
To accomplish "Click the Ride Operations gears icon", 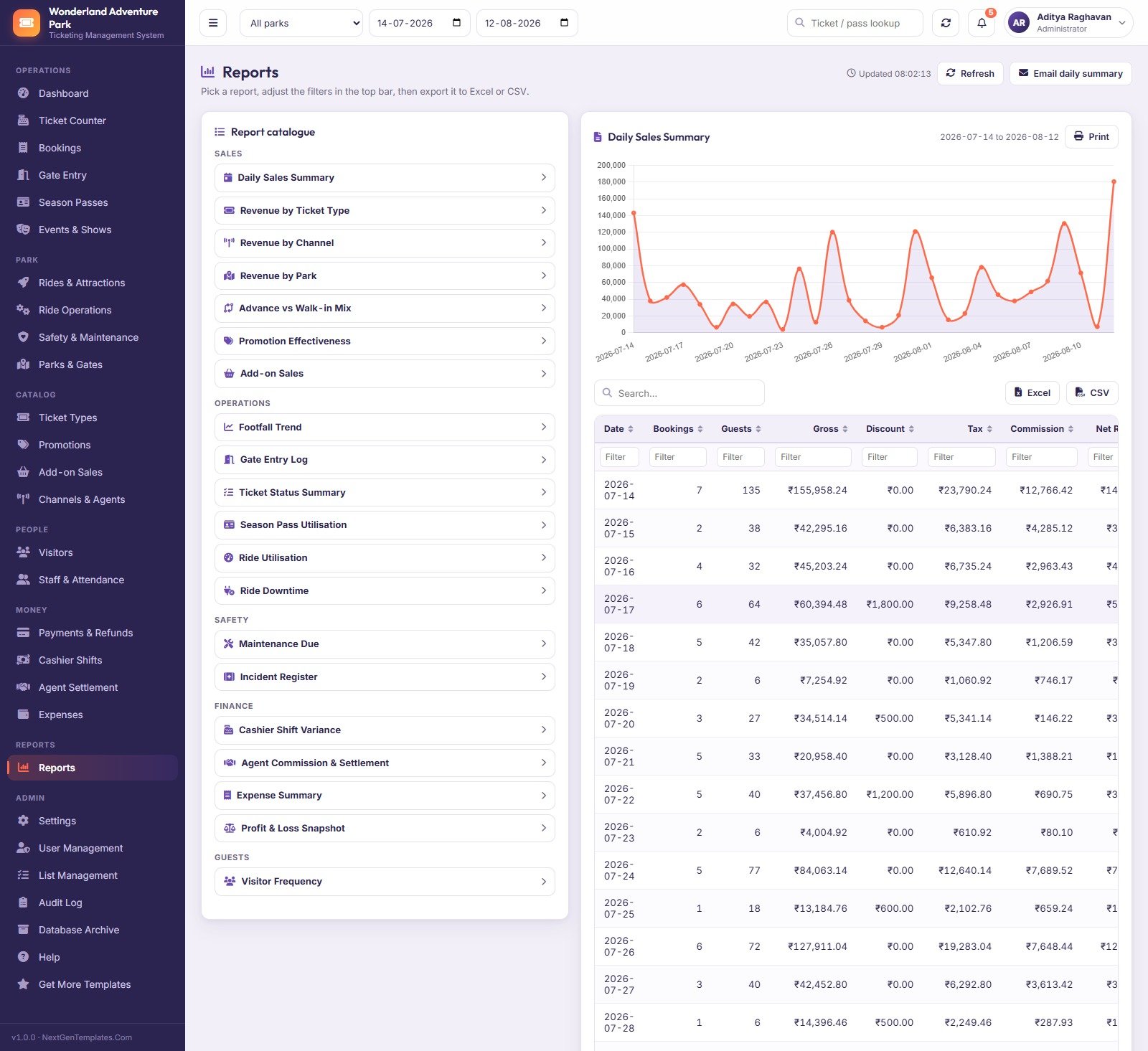I will 24,310.
